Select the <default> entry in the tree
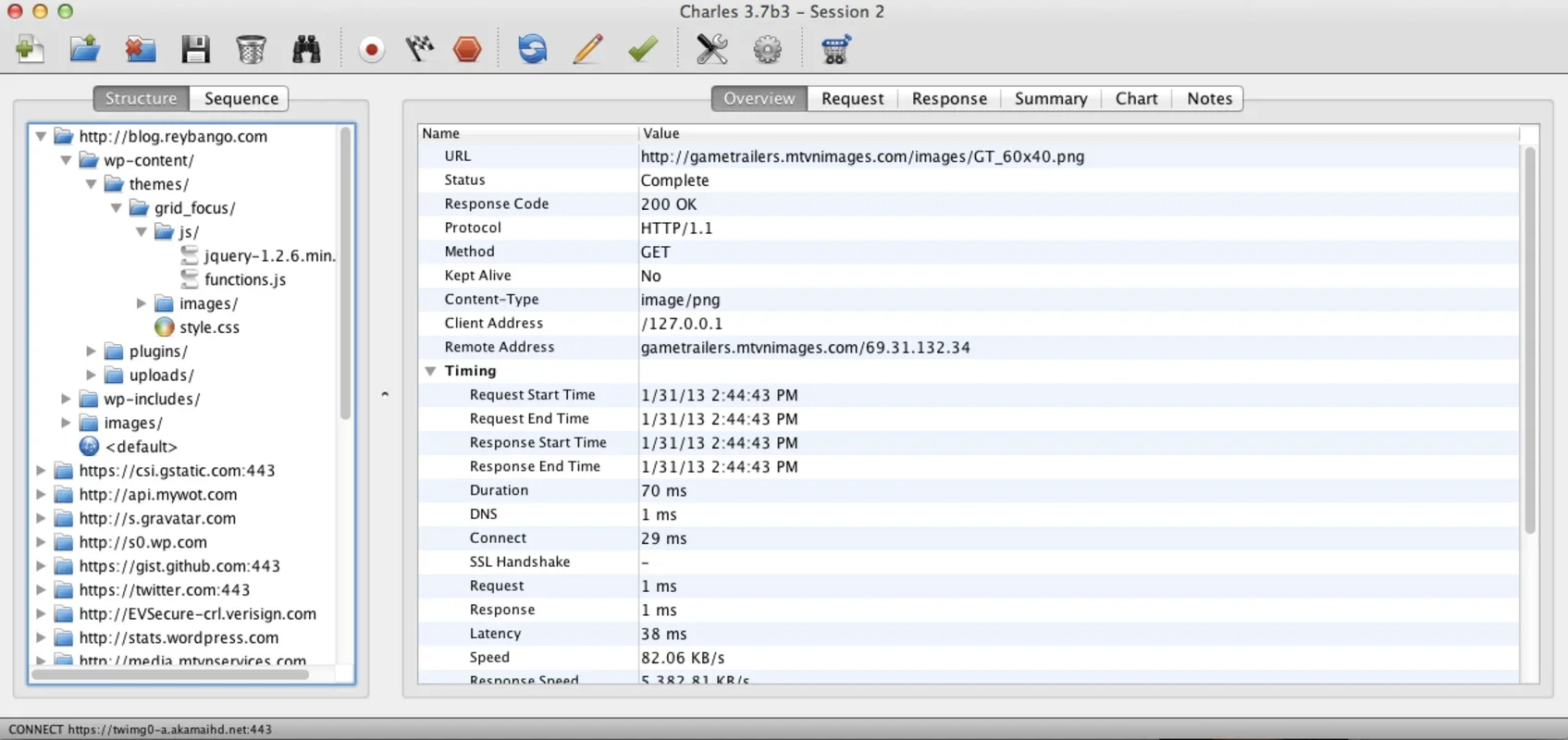This screenshot has height=740, width=1568. (141, 447)
